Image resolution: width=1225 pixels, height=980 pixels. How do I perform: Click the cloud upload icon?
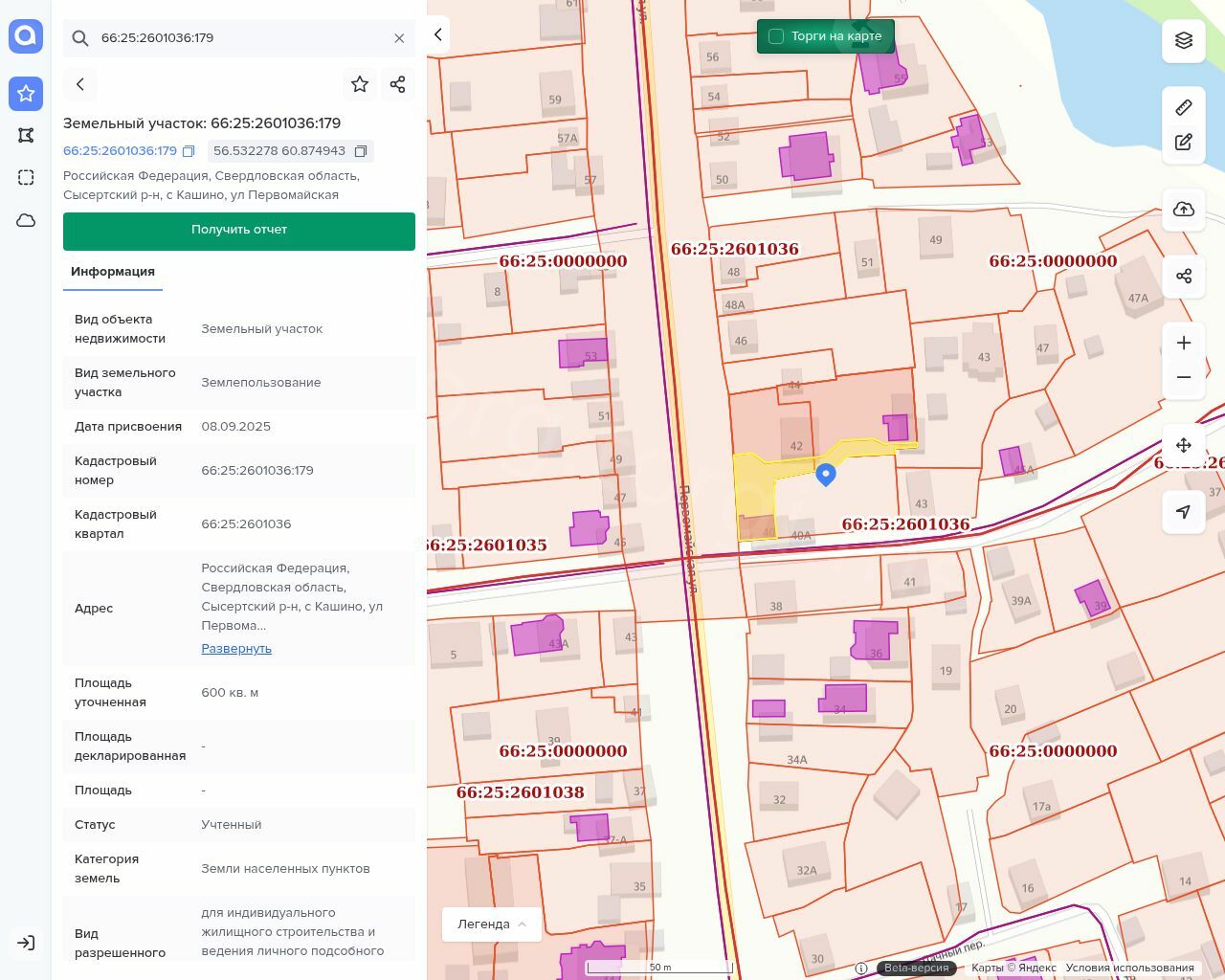click(1184, 210)
